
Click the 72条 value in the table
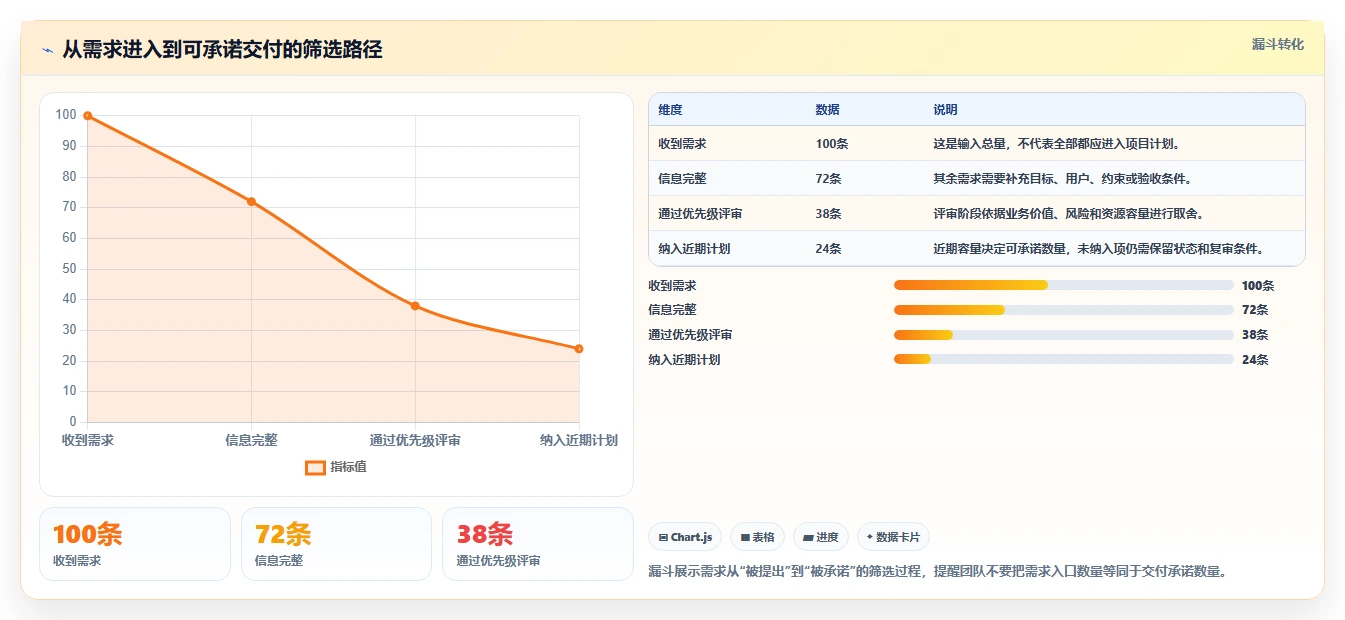pos(828,179)
